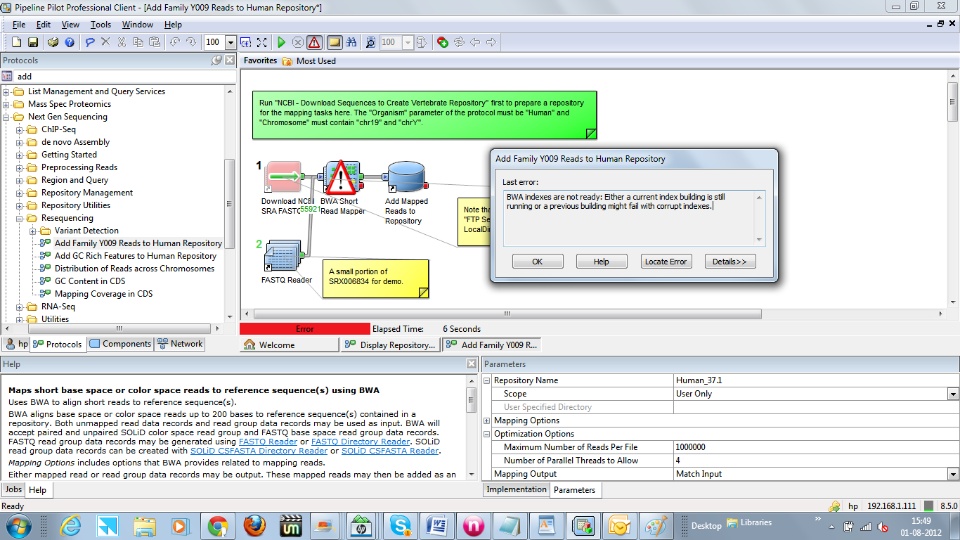960x540 pixels.
Task: Click the scissors cut icon in the toolbar
Action: click(x=122, y=42)
